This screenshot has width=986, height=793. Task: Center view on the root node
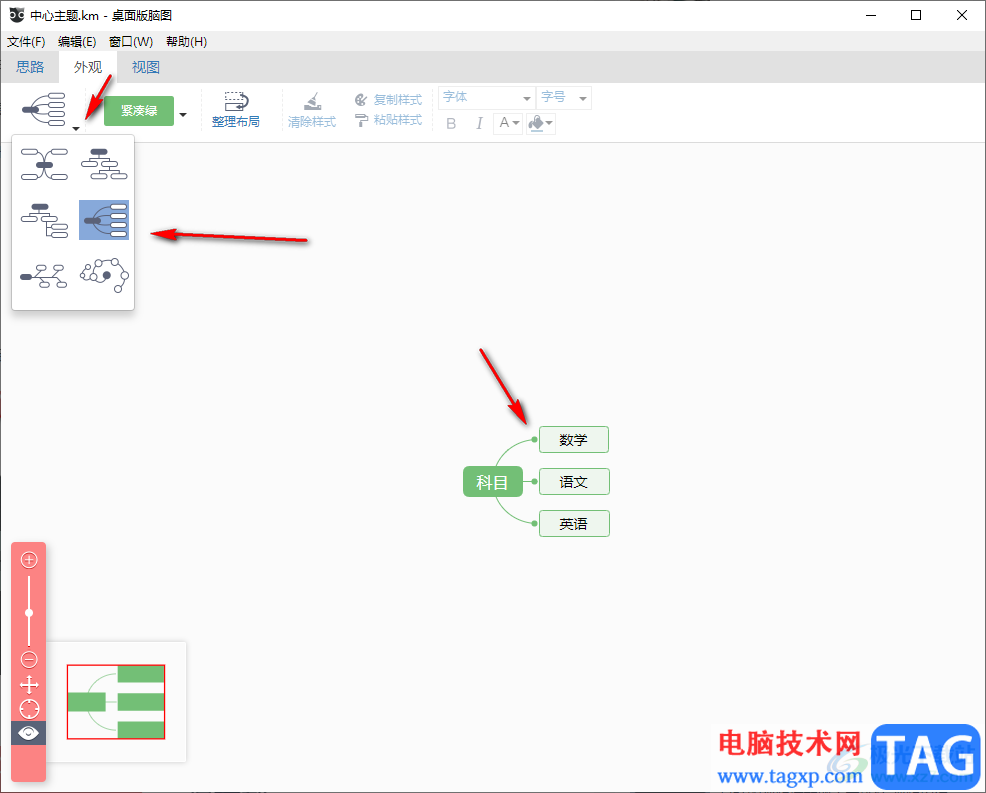(29, 709)
